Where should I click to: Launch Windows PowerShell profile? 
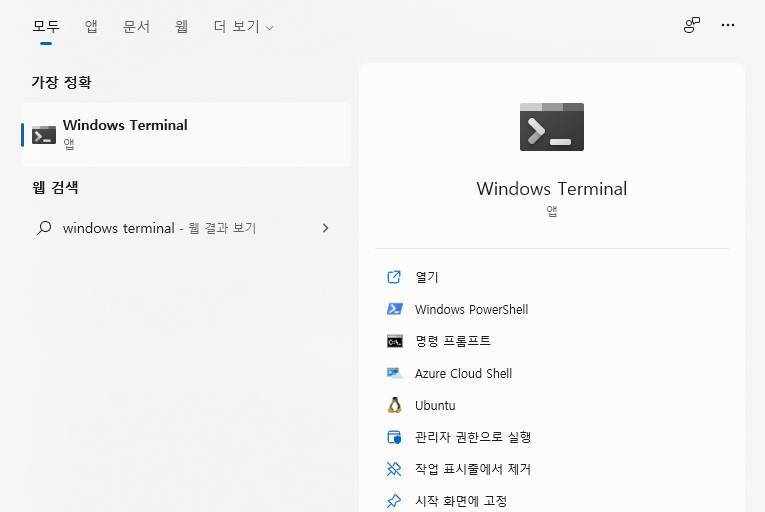coord(471,309)
